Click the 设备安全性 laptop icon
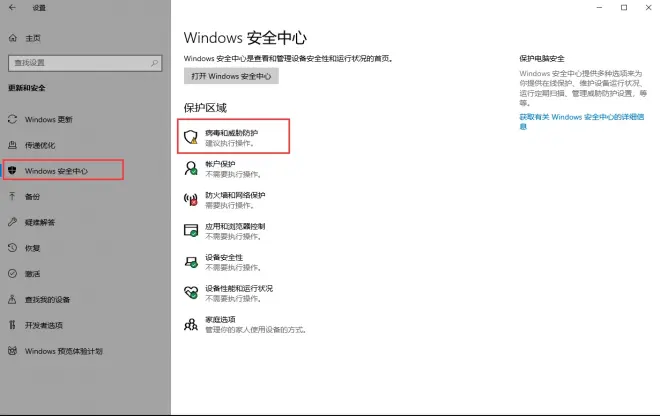The image size is (660, 416). coord(191,262)
